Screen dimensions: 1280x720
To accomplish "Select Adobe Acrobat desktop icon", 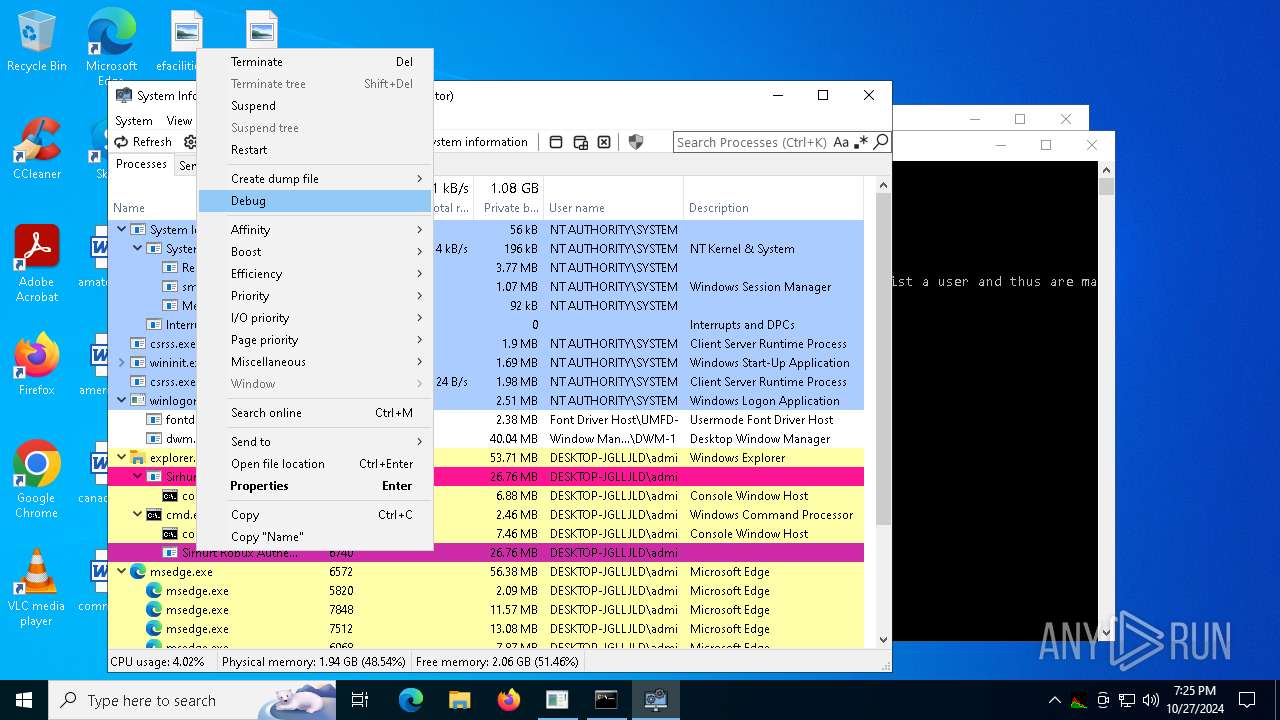I will point(37,264).
